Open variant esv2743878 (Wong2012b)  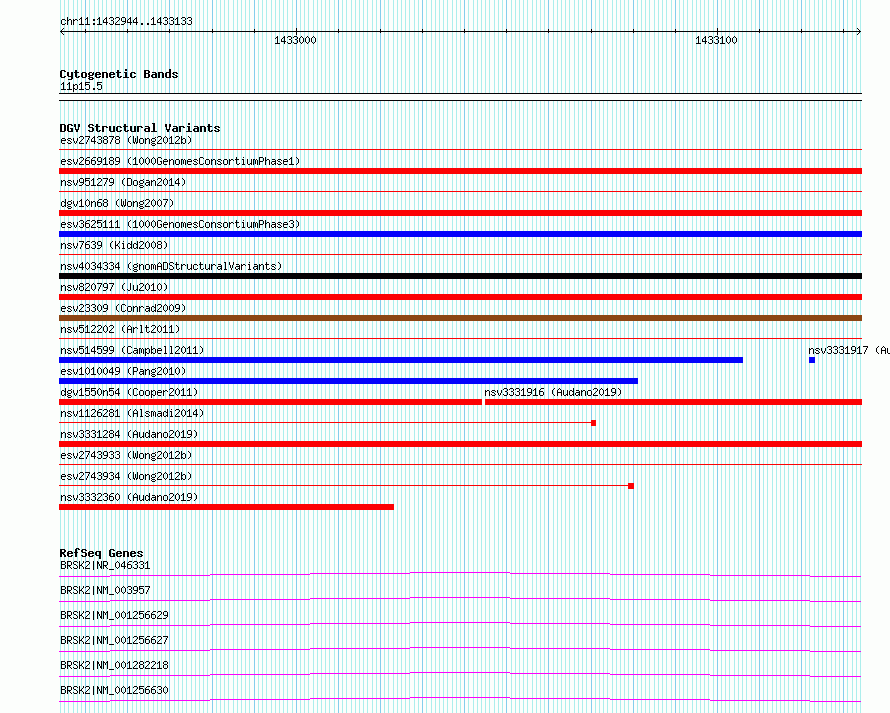click(126, 140)
